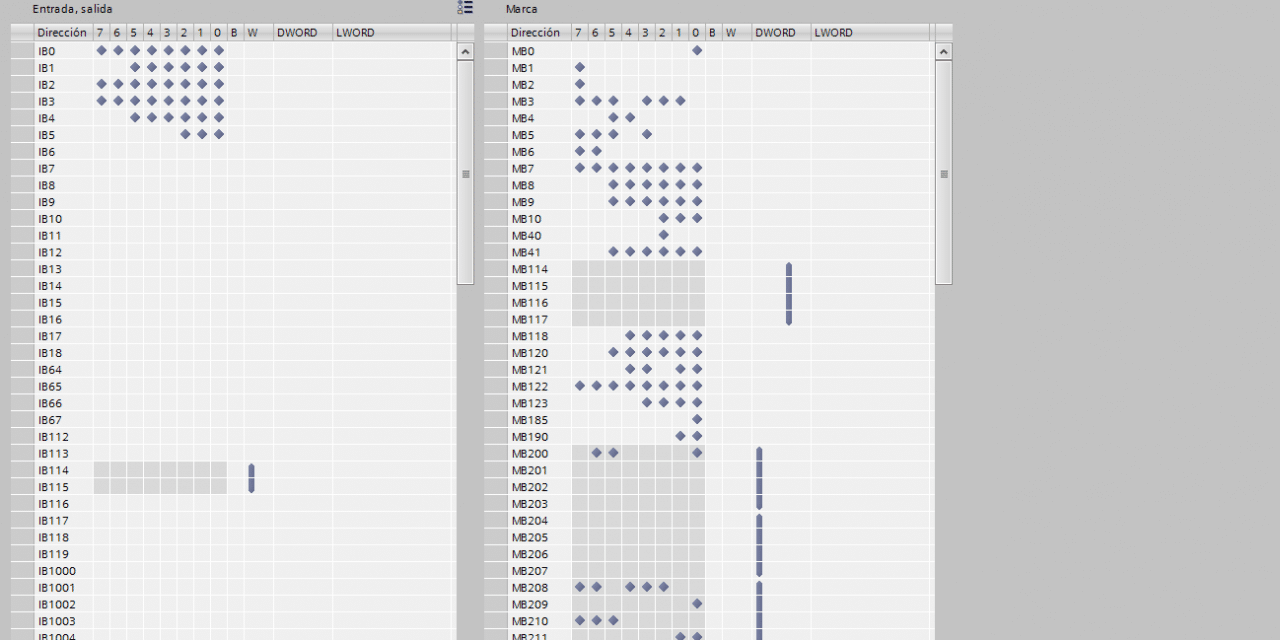Click the word bar marker in the IB114 row
The height and width of the screenshot is (640, 1280).
click(252, 471)
